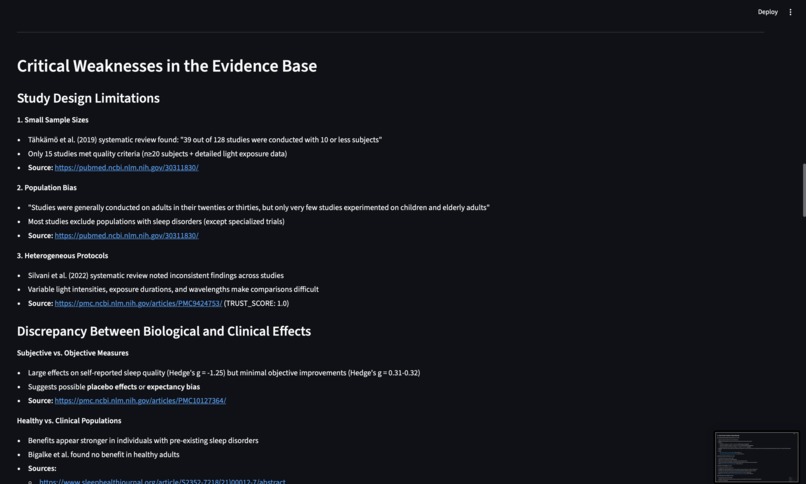Visit the PMC9424753 article link
The width and height of the screenshot is (806, 484).
click(x=138, y=303)
